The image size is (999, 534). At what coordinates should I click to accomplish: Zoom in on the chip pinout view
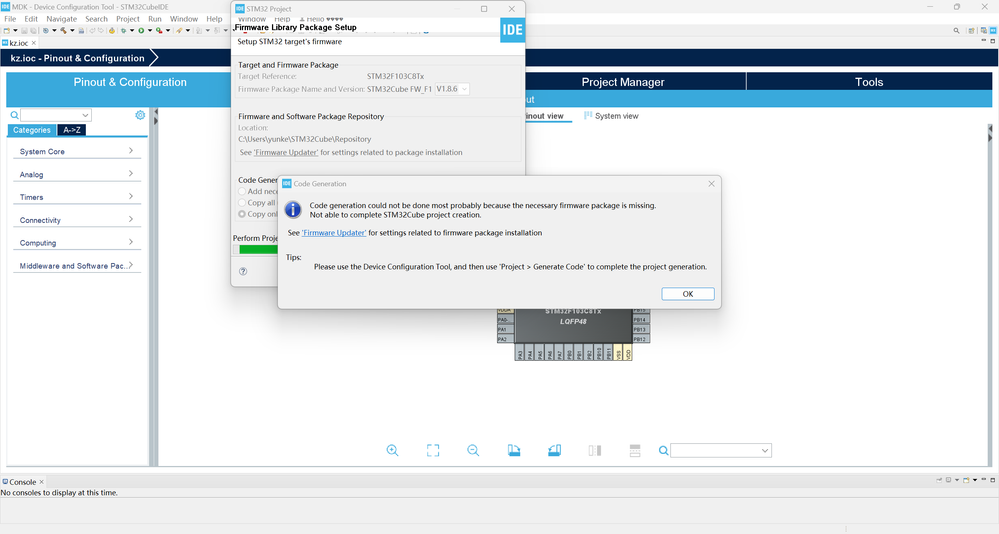click(x=392, y=451)
